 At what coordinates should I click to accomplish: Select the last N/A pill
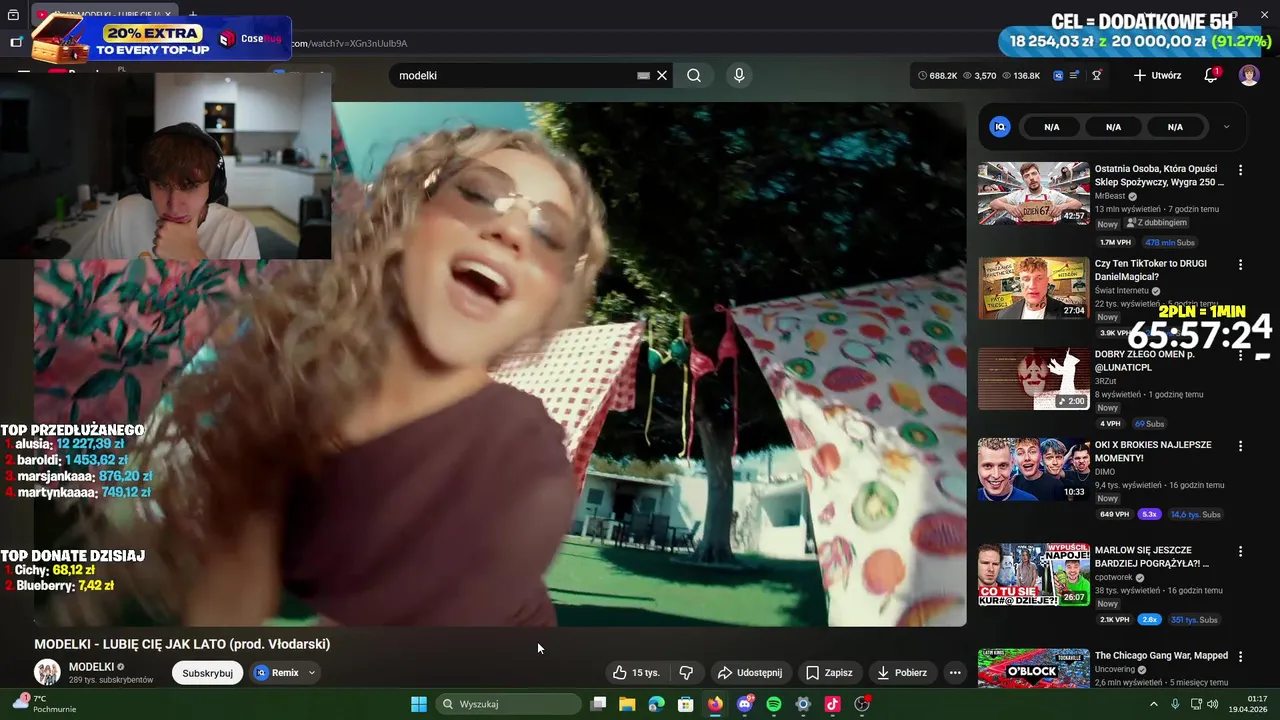[x=1175, y=127]
